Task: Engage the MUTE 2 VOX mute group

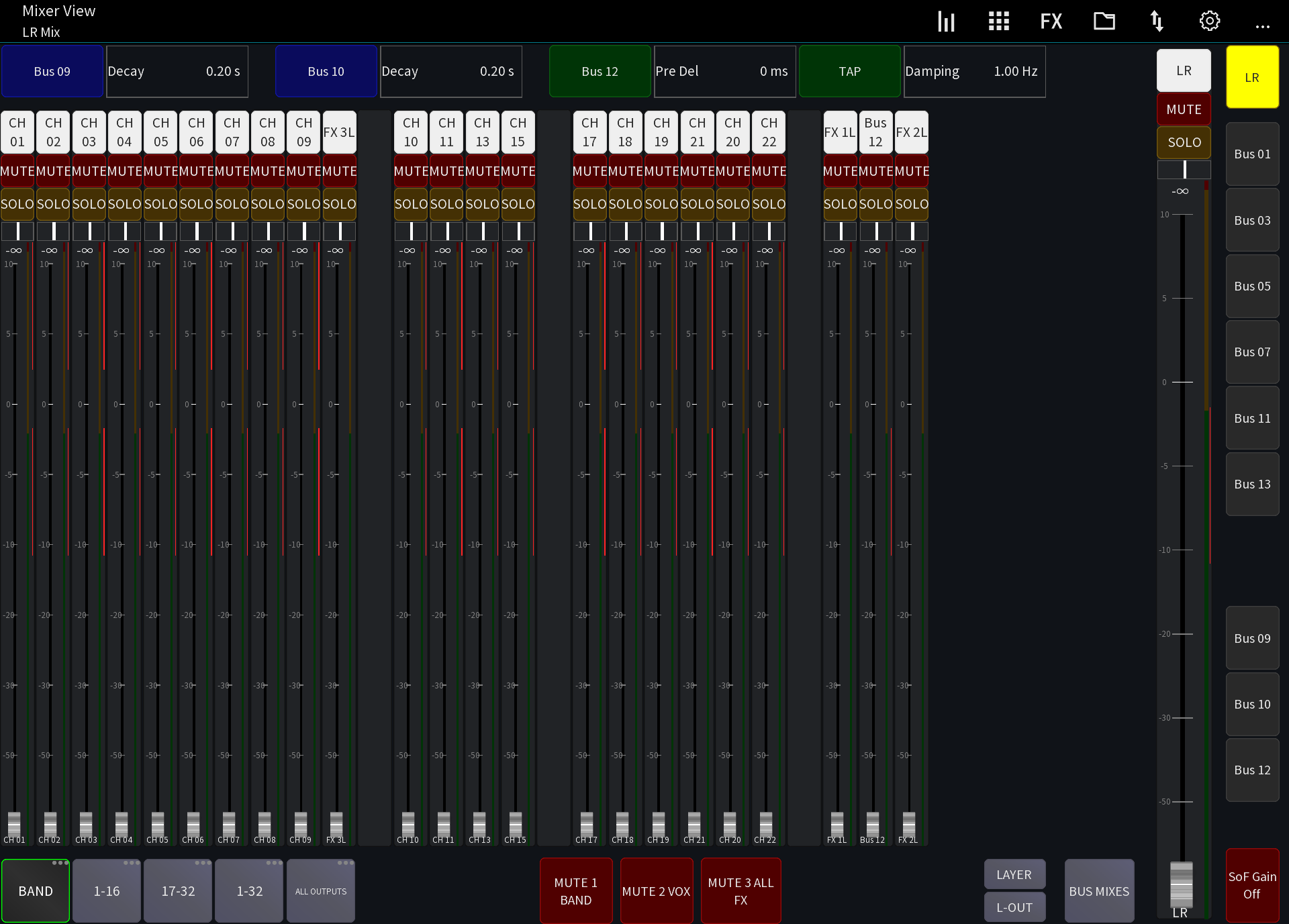Action: tap(656, 890)
